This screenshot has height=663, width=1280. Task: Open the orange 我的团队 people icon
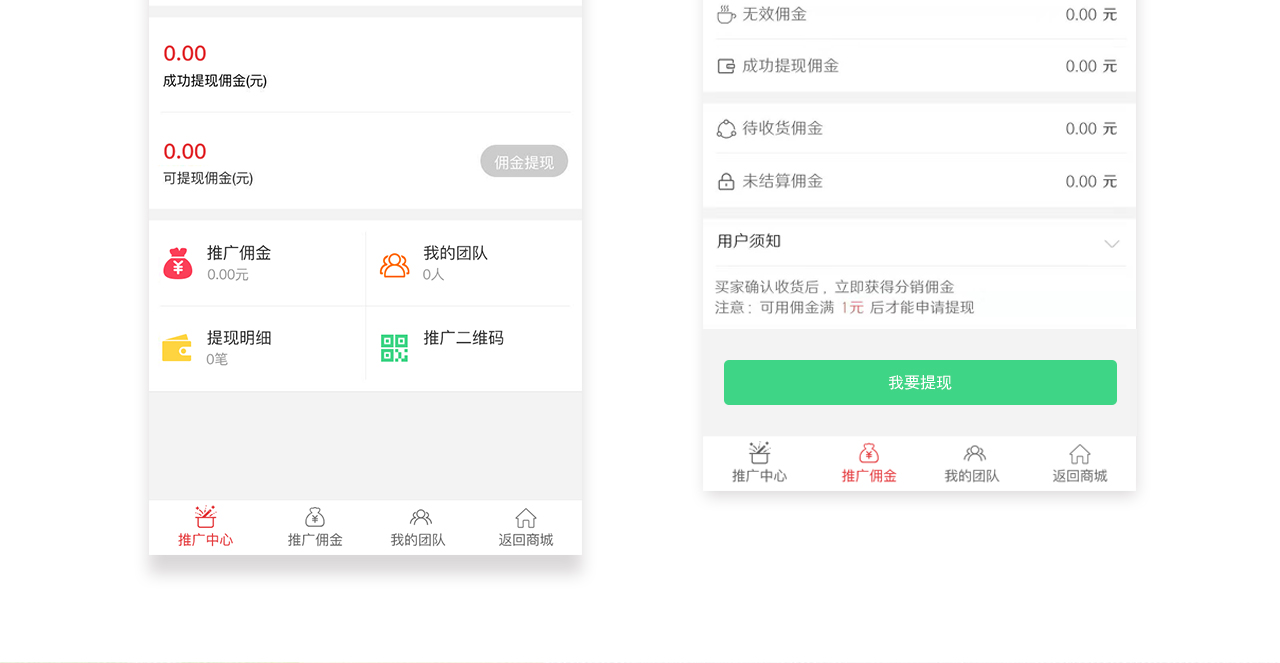(394, 265)
